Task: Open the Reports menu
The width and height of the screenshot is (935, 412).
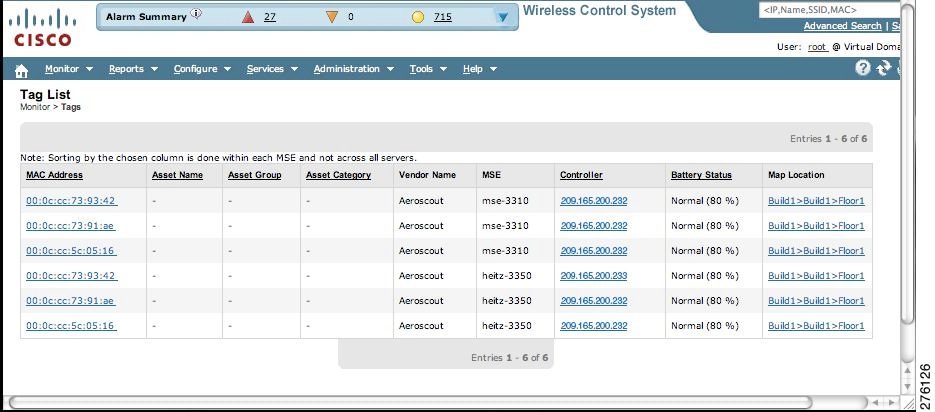Action: pos(133,69)
